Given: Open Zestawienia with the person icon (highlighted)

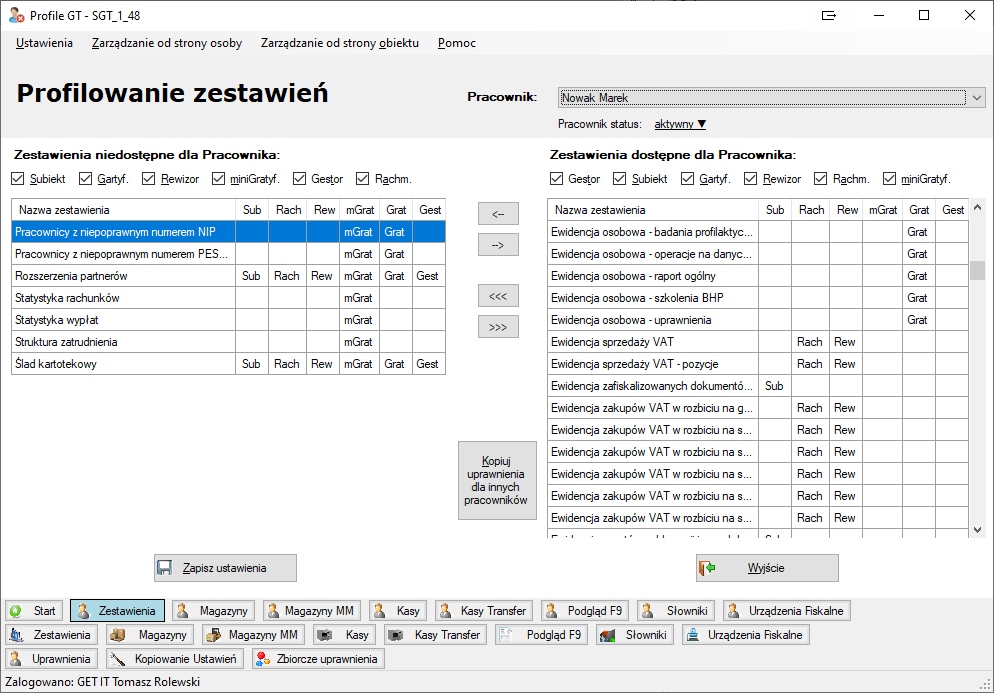Looking at the screenshot, I should [x=117, y=611].
